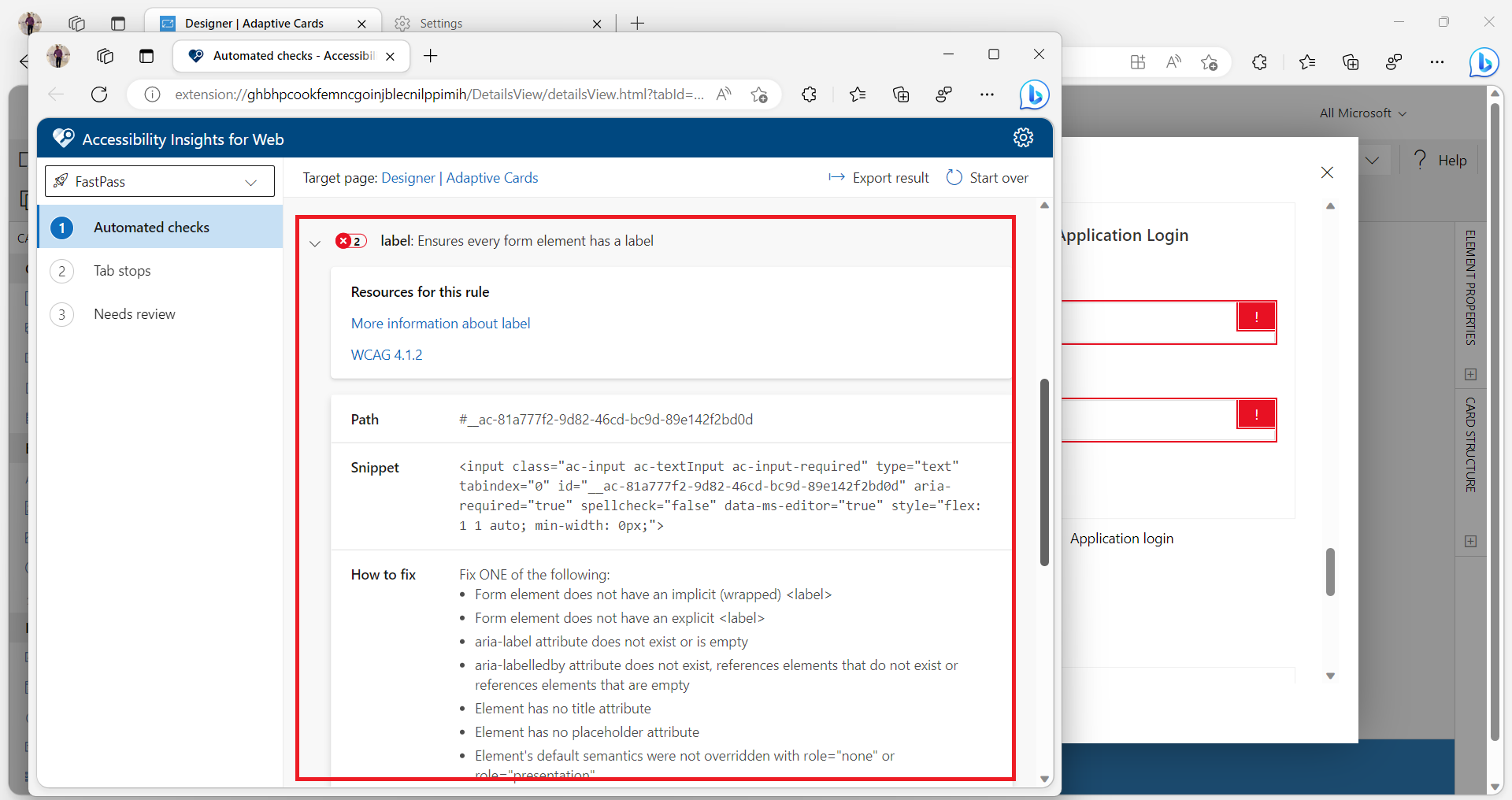Image resolution: width=1512 pixels, height=800 pixels.
Task: Reload the current page
Action: coord(98,94)
